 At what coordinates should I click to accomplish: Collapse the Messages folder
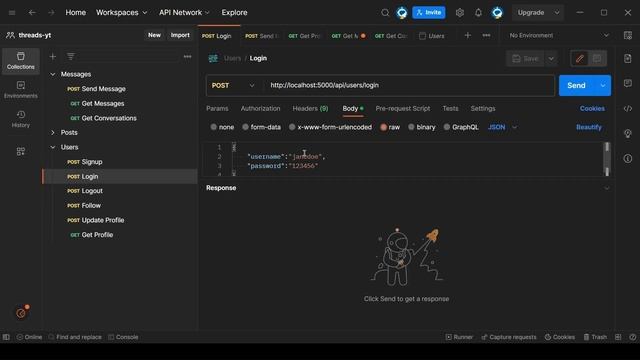tap(53, 74)
